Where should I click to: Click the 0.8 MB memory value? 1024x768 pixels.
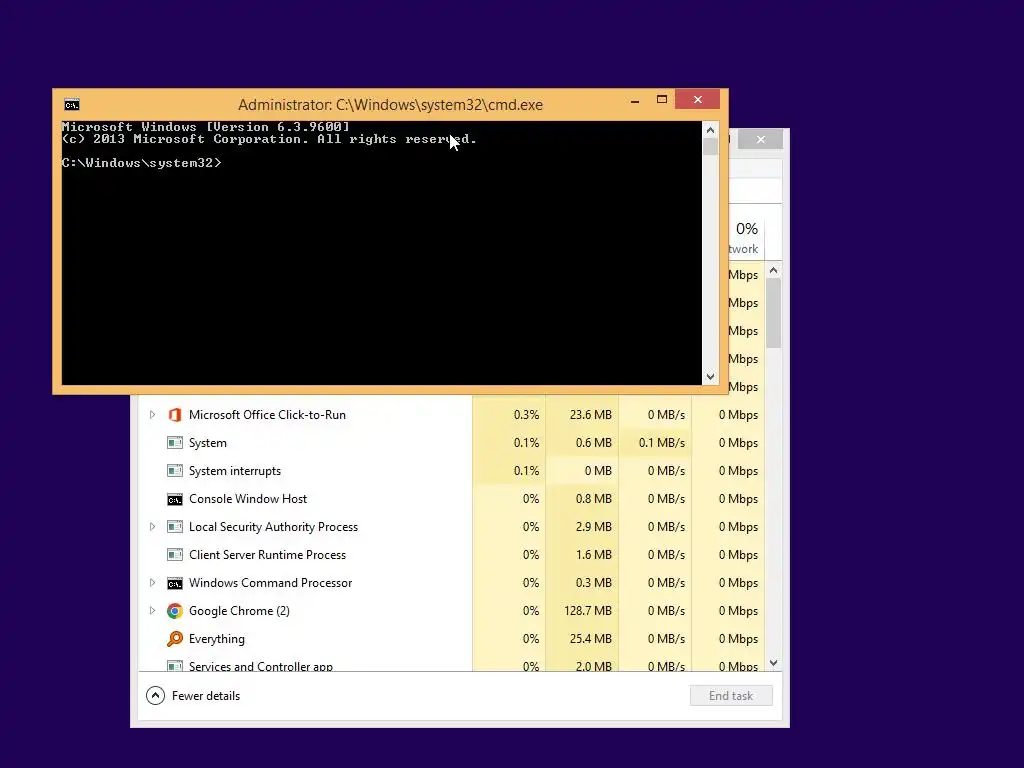click(594, 499)
